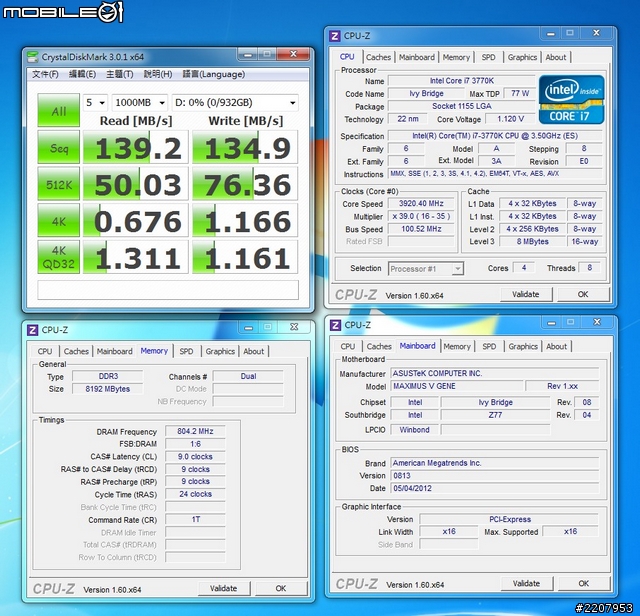The height and width of the screenshot is (616, 640).
Task: Switch to Memory tab in CPU window
Action: point(456,57)
